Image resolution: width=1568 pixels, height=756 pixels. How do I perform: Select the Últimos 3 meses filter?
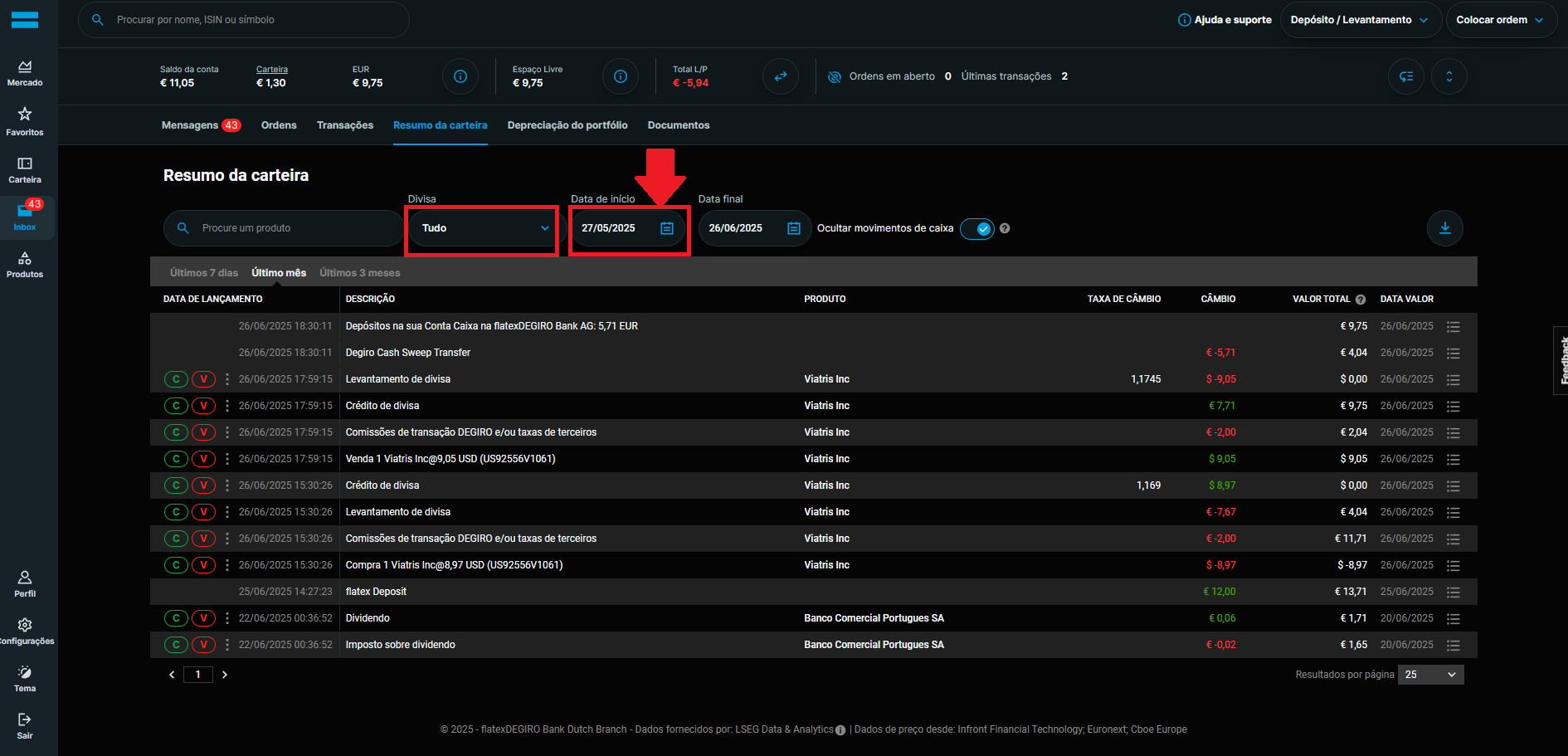click(360, 273)
